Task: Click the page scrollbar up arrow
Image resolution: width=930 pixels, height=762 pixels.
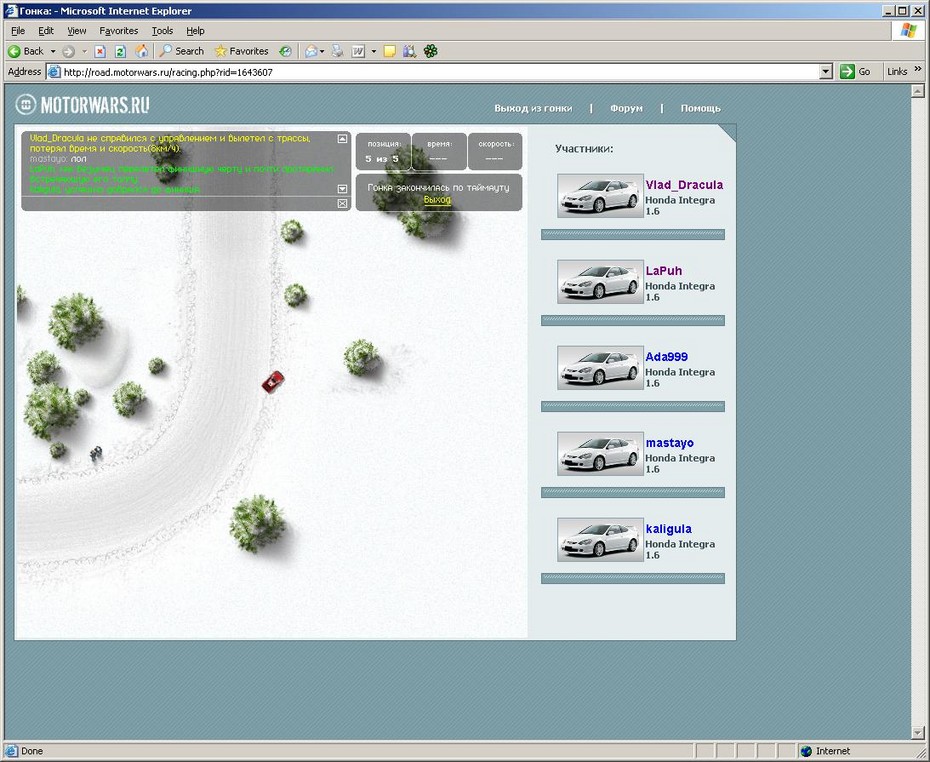Action: tap(918, 91)
